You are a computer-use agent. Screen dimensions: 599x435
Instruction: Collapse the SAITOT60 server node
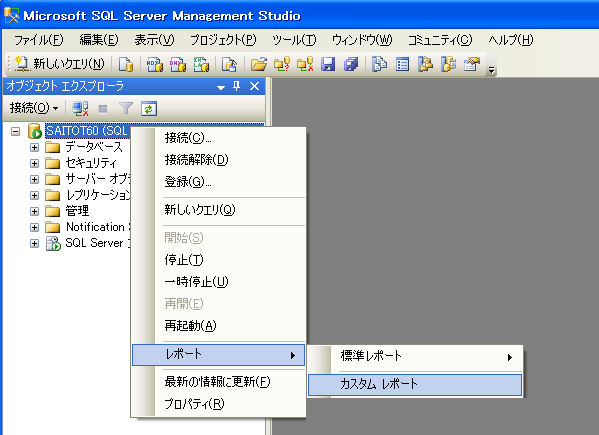point(15,131)
